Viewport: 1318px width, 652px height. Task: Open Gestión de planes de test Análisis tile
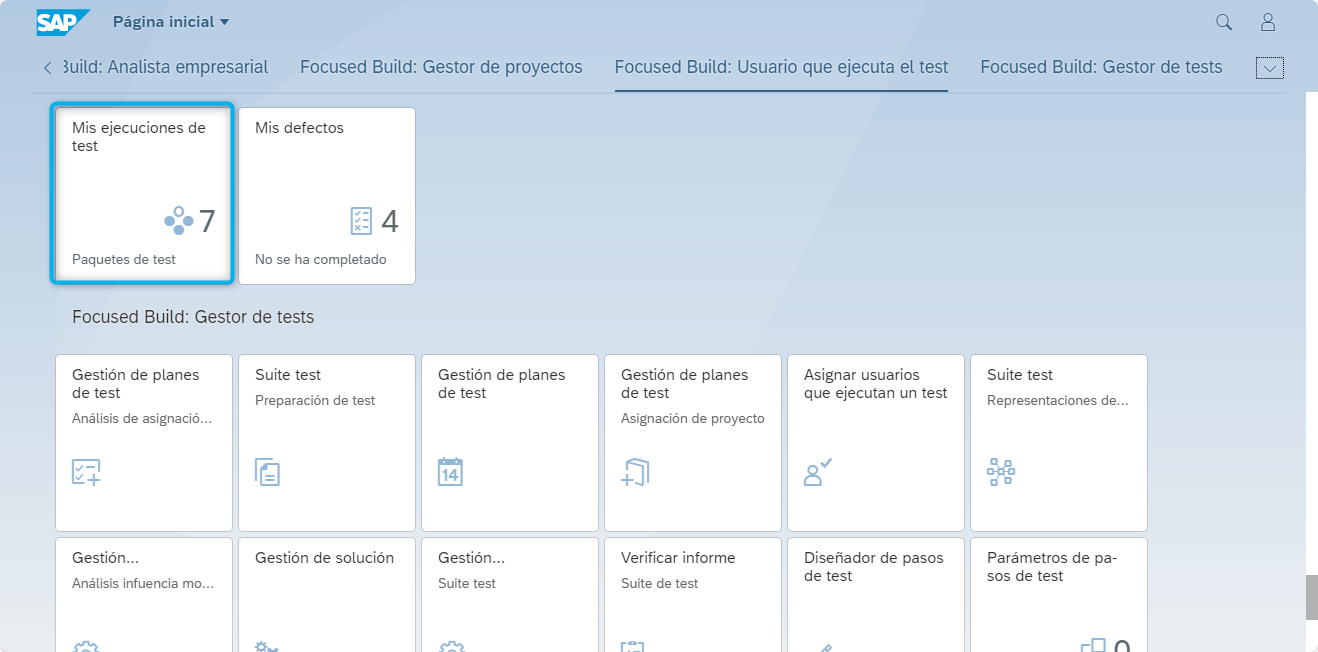pyautogui.click(x=144, y=442)
